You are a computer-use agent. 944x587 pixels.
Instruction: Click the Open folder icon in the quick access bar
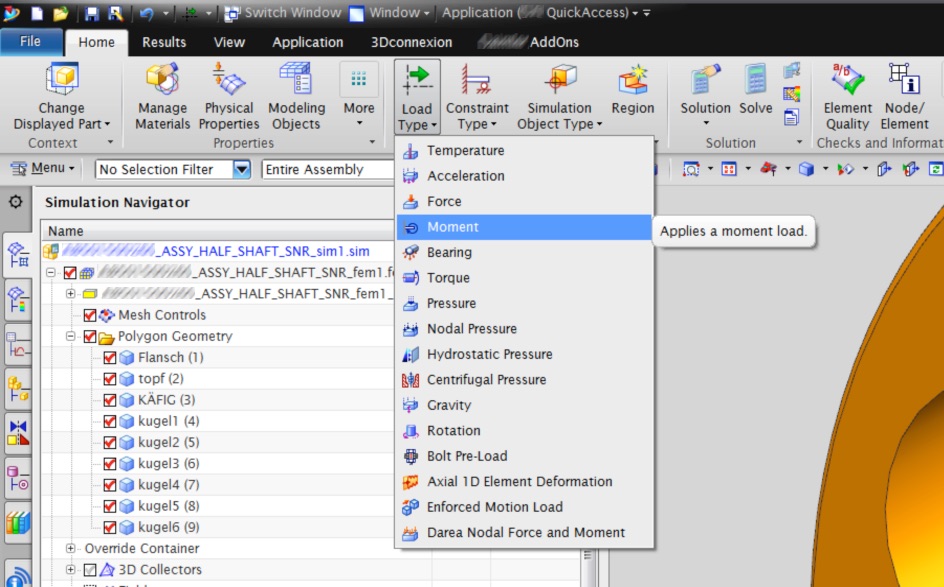(60, 13)
